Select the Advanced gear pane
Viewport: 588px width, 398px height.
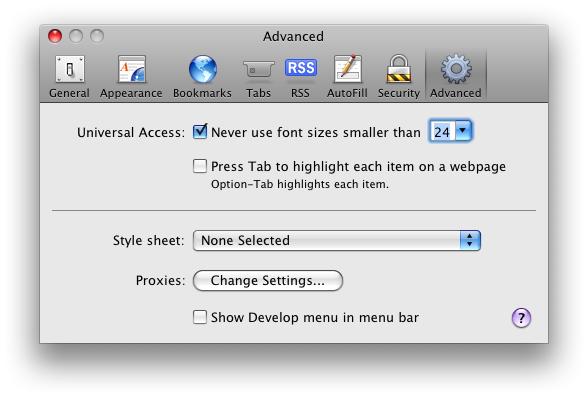click(x=456, y=76)
